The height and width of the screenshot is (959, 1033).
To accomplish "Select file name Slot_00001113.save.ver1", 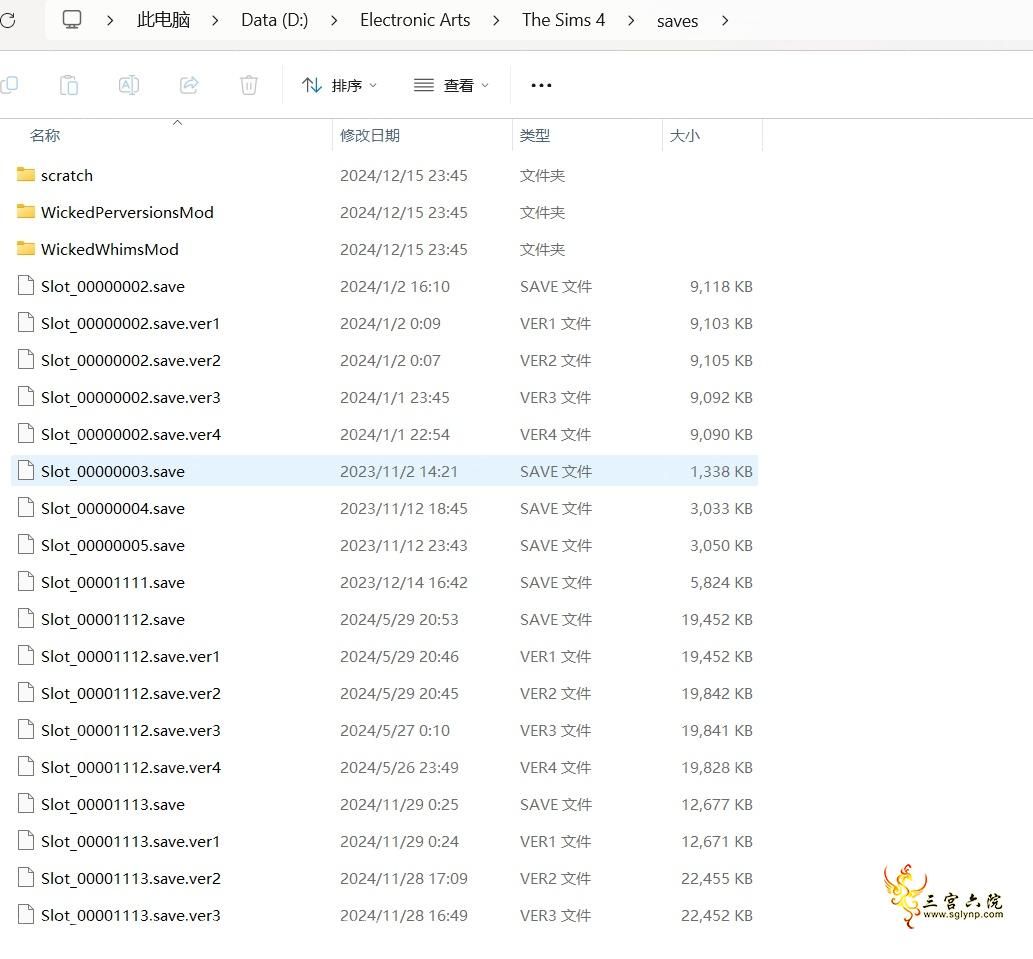I will (x=130, y=841).
